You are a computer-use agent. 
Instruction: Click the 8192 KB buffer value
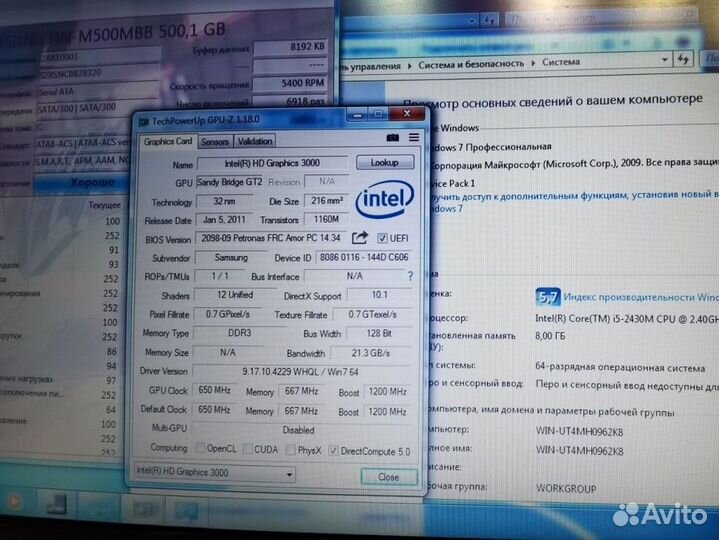(290, 47)
